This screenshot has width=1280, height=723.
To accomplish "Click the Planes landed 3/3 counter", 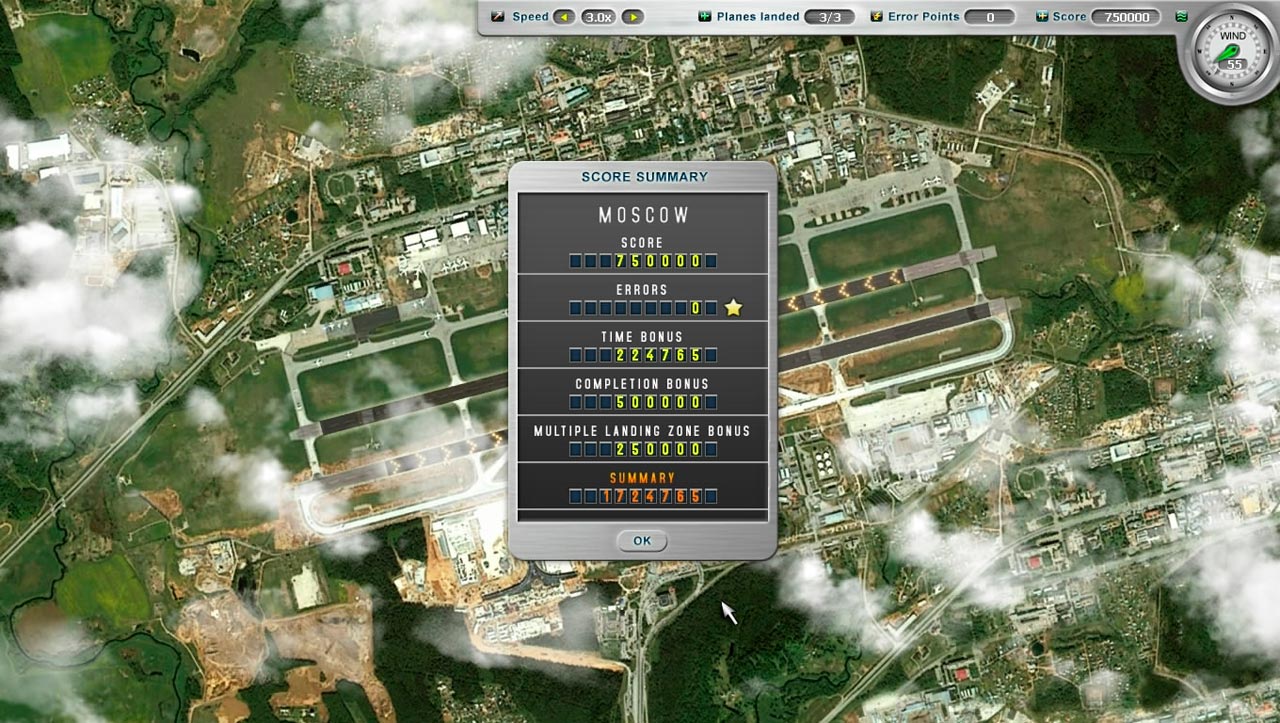I will [830, 17].
